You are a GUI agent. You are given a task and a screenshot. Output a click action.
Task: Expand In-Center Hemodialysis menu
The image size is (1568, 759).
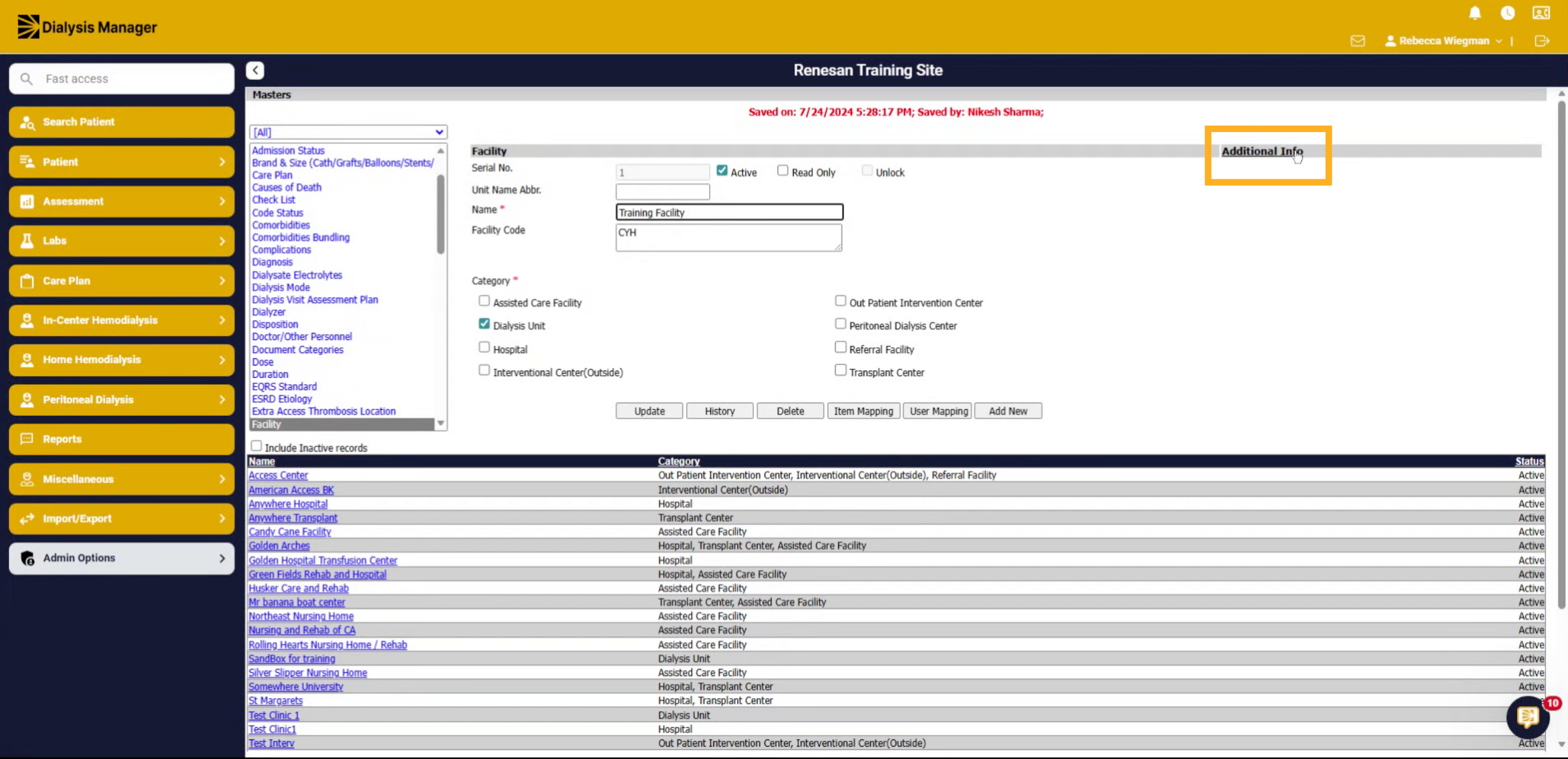pyautogui.click(x=122, y=320)
